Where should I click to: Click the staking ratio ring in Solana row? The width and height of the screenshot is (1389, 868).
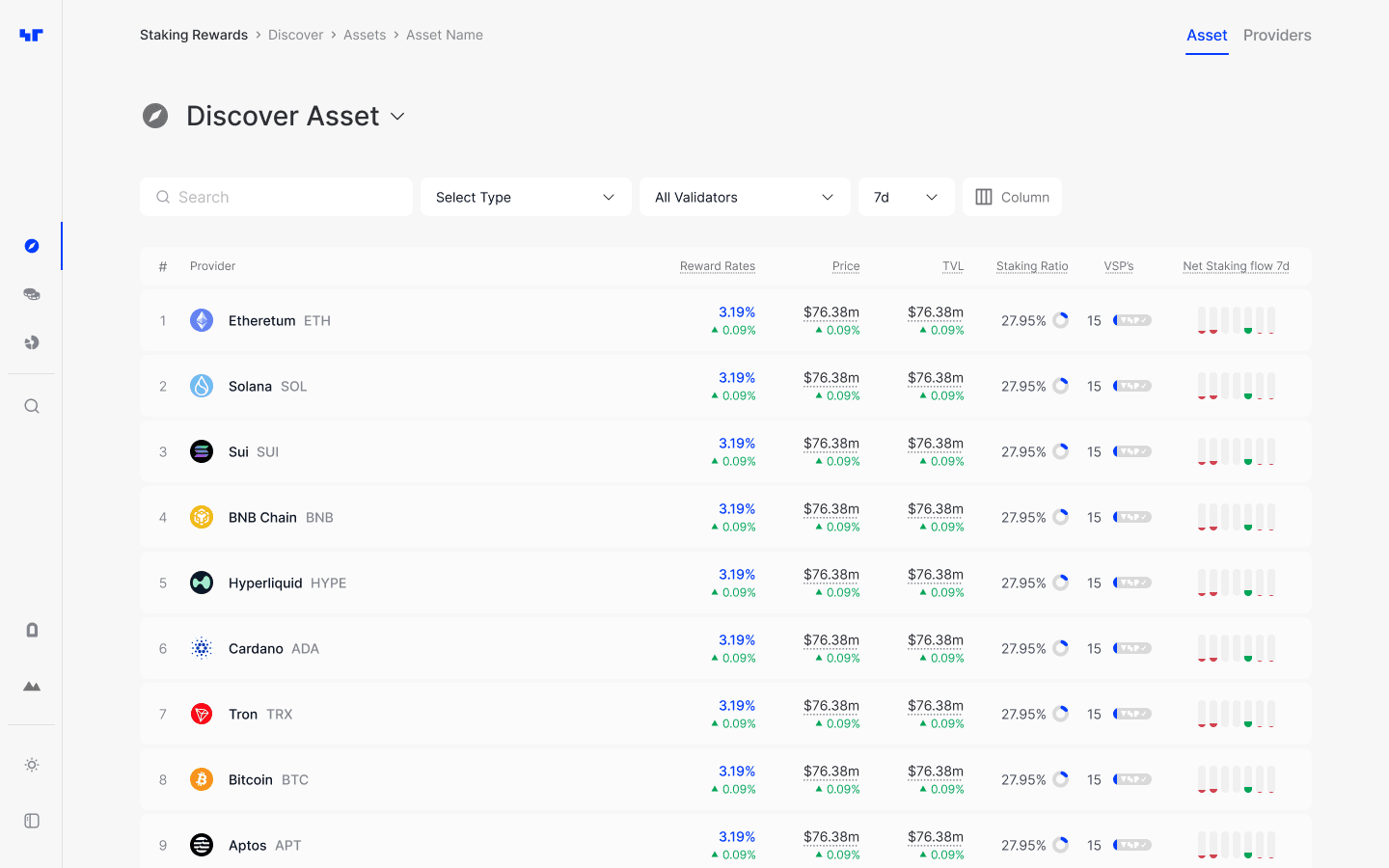click(1061, 386)
